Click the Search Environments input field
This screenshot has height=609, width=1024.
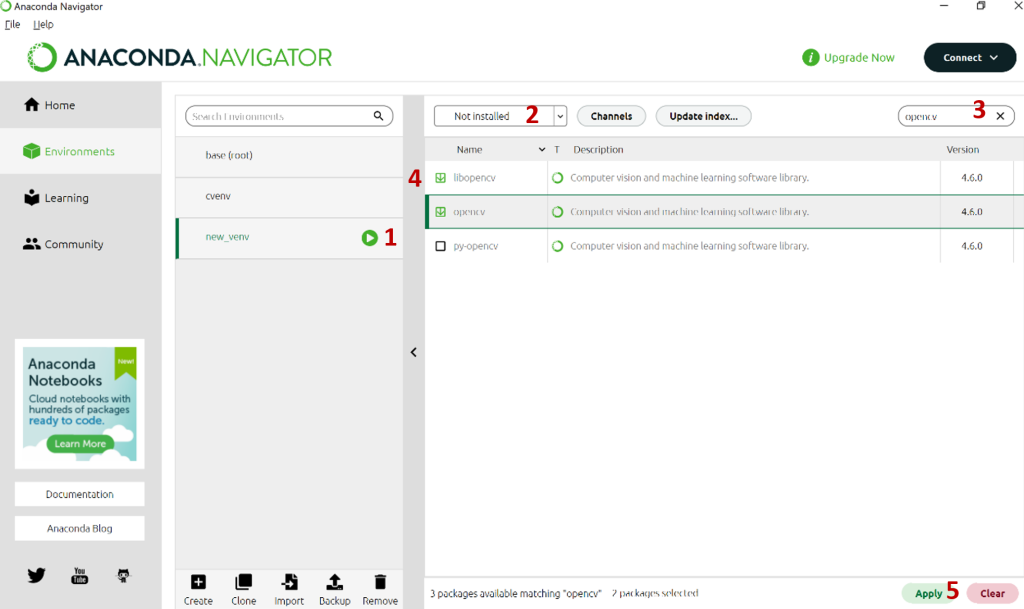tap(289, 116)
